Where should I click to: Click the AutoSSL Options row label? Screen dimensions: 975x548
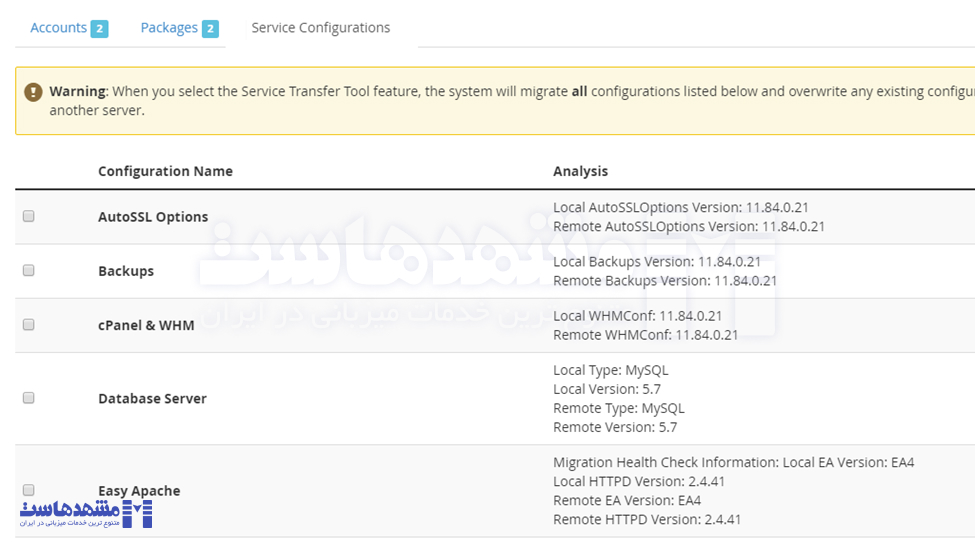tap(153, 217)
